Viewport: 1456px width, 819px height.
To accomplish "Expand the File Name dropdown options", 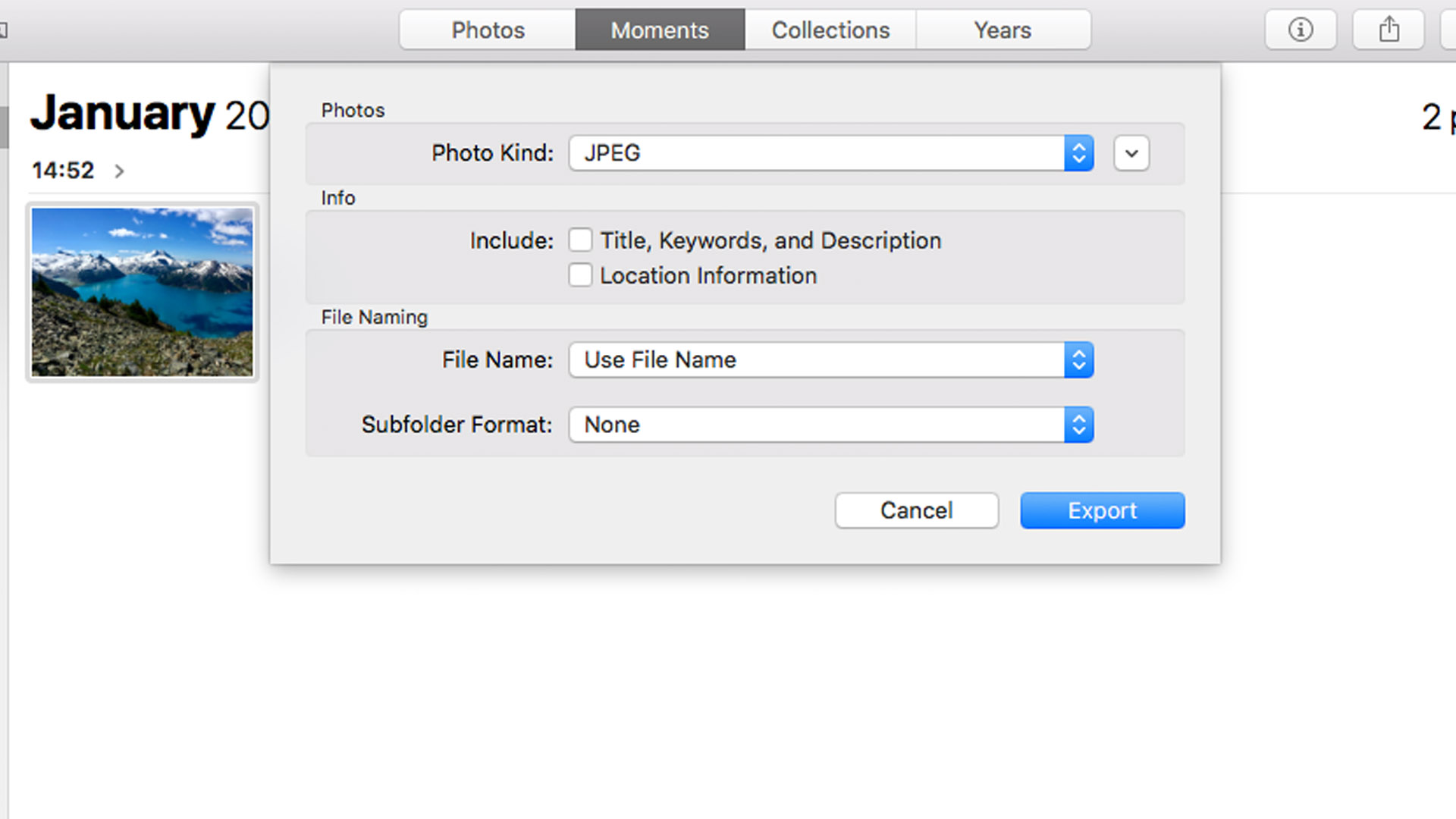I will (1078, 360).
